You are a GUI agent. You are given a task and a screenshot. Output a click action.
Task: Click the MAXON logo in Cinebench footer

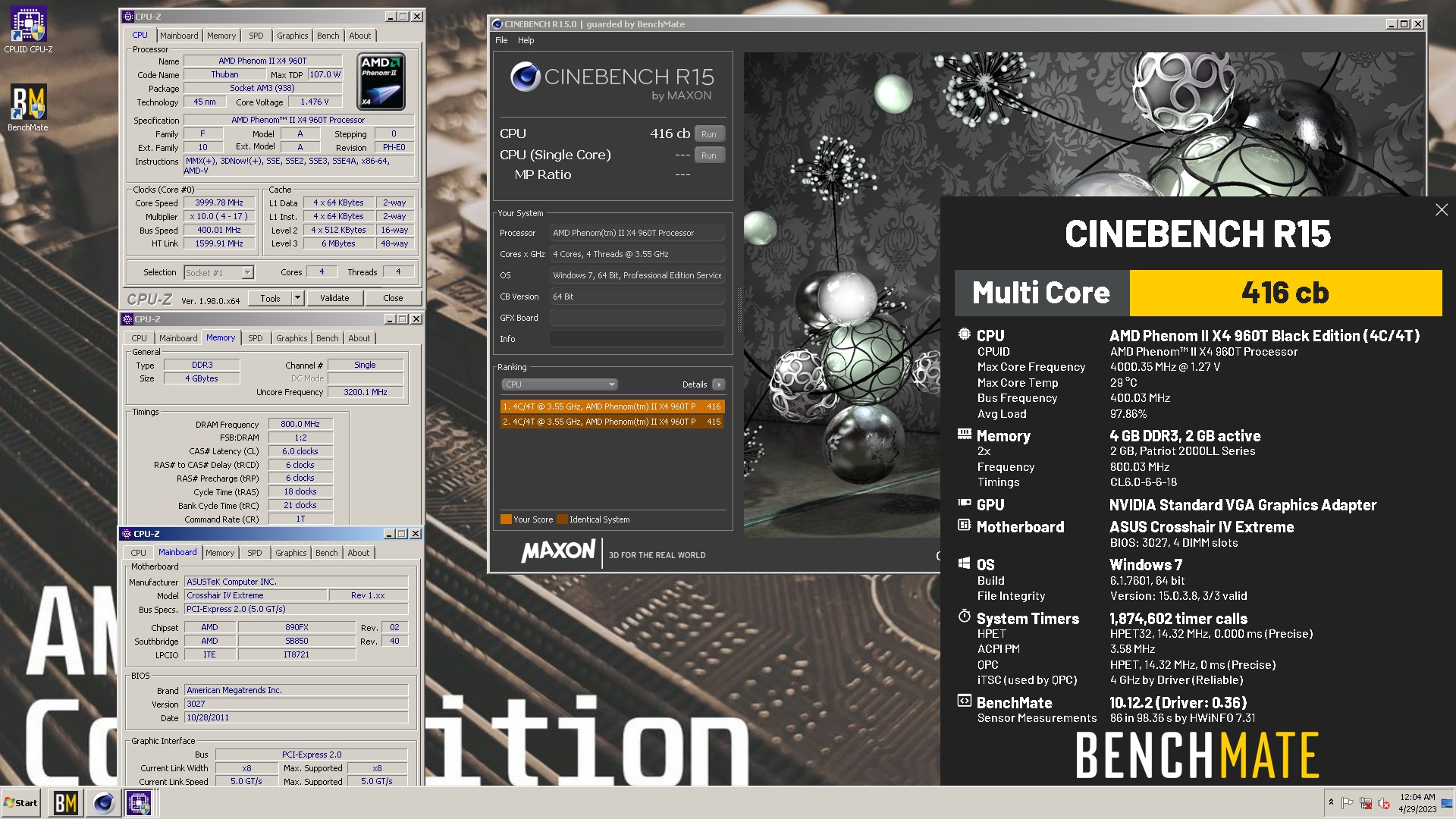559,551
